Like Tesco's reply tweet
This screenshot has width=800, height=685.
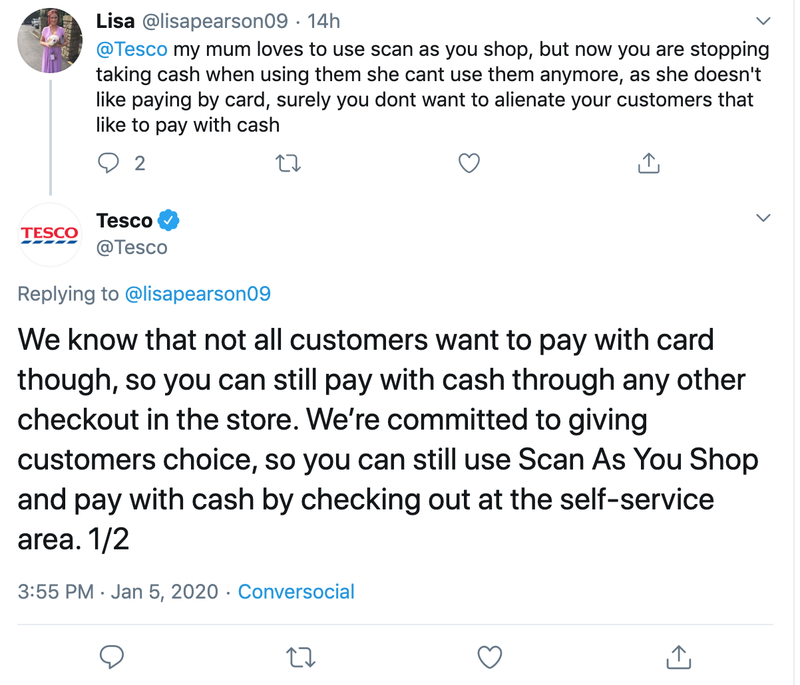click(489, 656)
